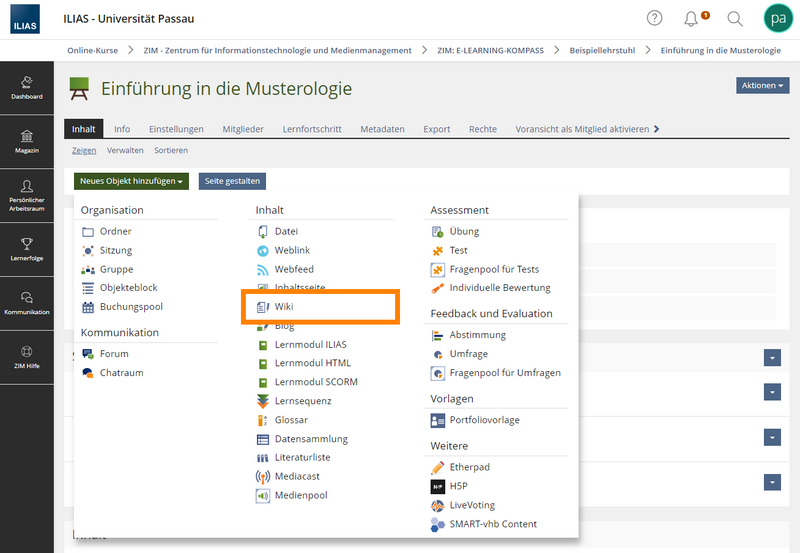Open the Einstellungen tab
Viewport: 800px width, 553px height.
point(176,129)
